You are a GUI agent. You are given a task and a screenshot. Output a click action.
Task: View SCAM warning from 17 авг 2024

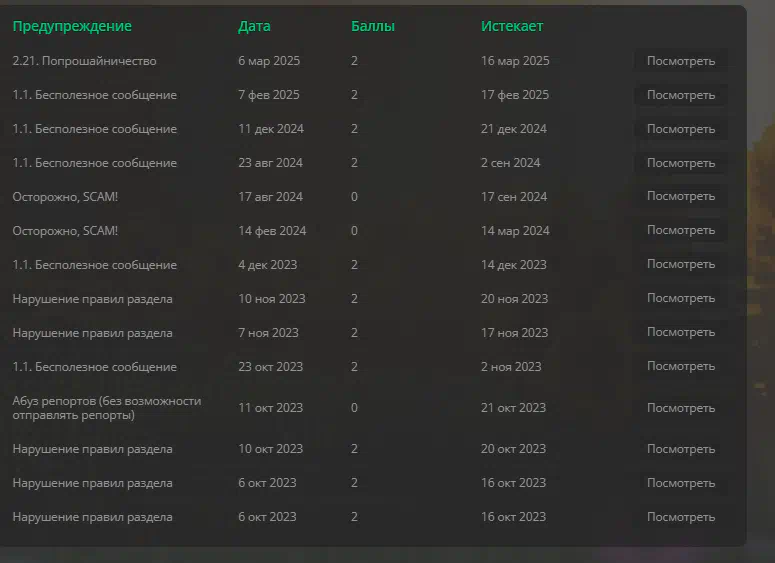[681, 196]
